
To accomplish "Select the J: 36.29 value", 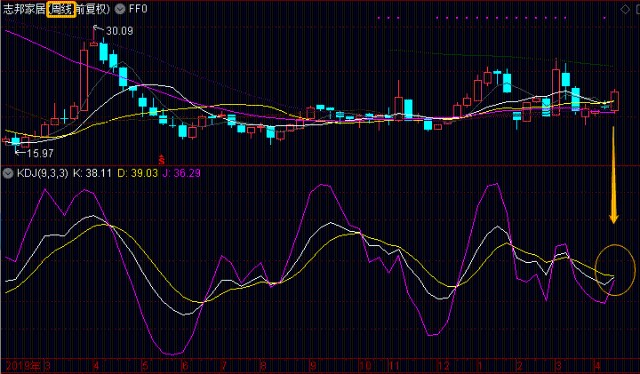I will [x=181, y=174].
